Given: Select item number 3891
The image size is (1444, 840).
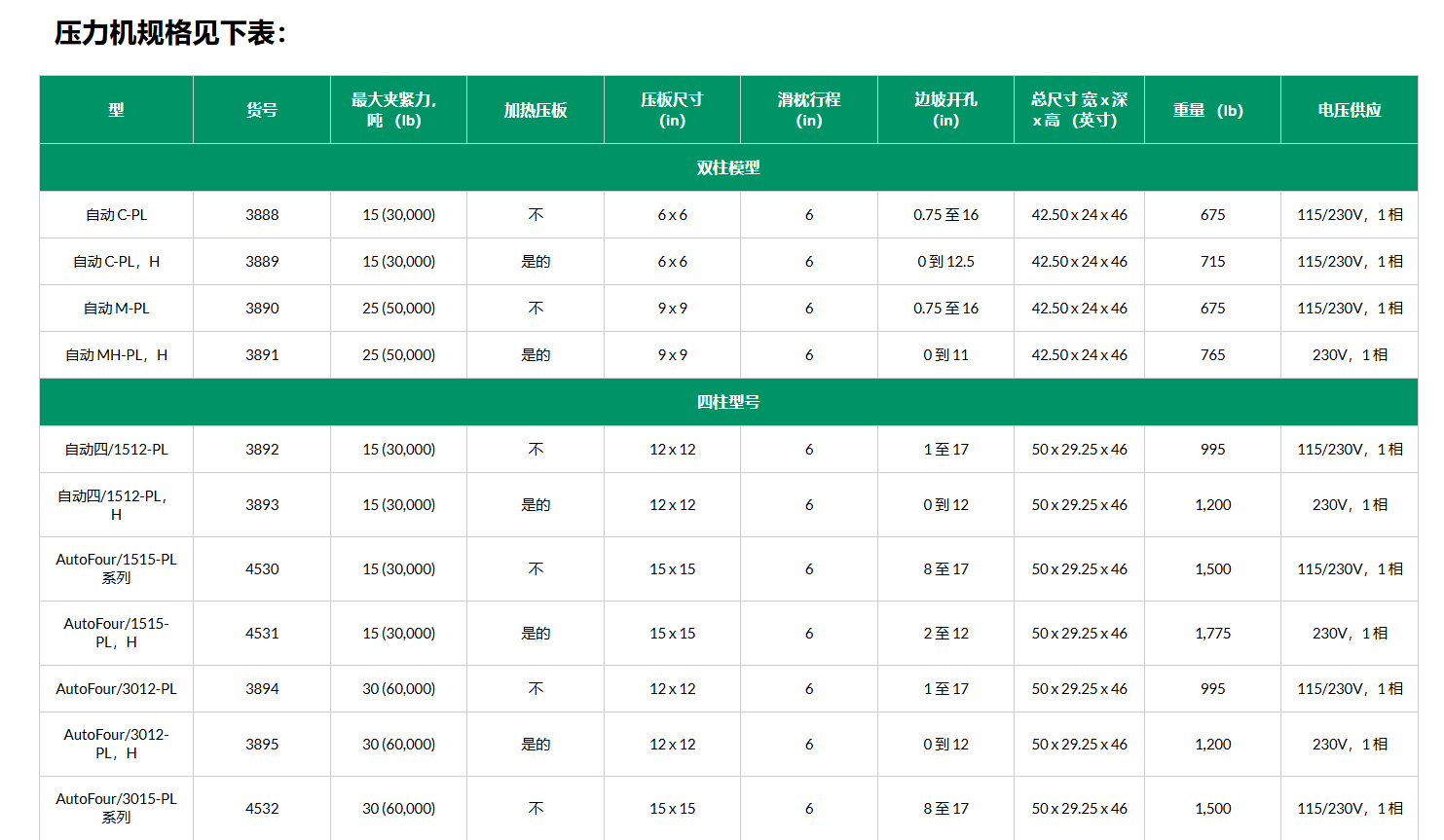Looking at the screenshot, I should 262,355.
